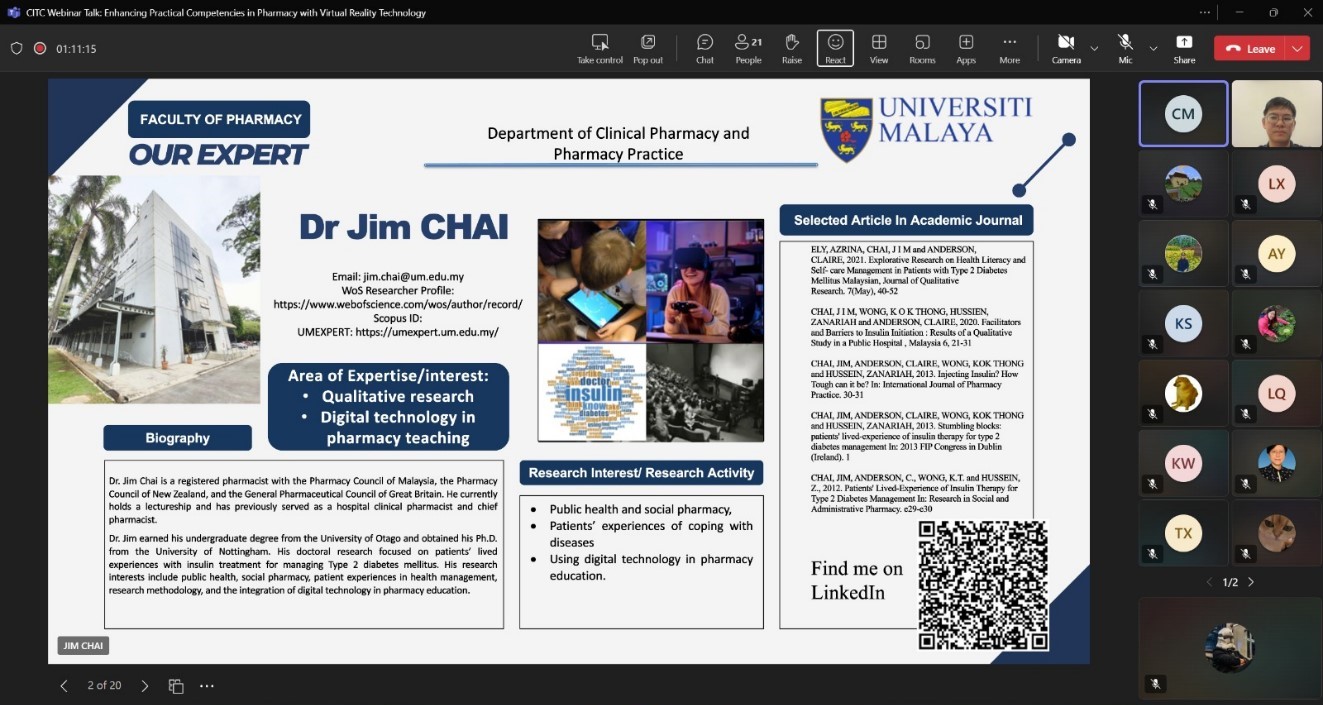Show the People list

(x=748, y=48)
